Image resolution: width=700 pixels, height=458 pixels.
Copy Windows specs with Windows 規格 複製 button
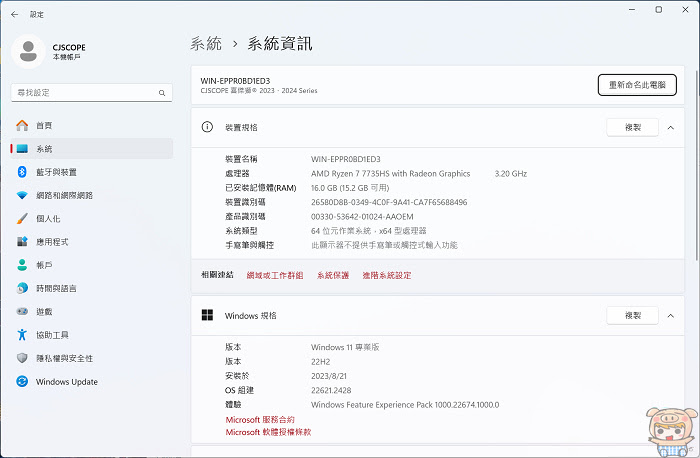(x=633, y=316)
